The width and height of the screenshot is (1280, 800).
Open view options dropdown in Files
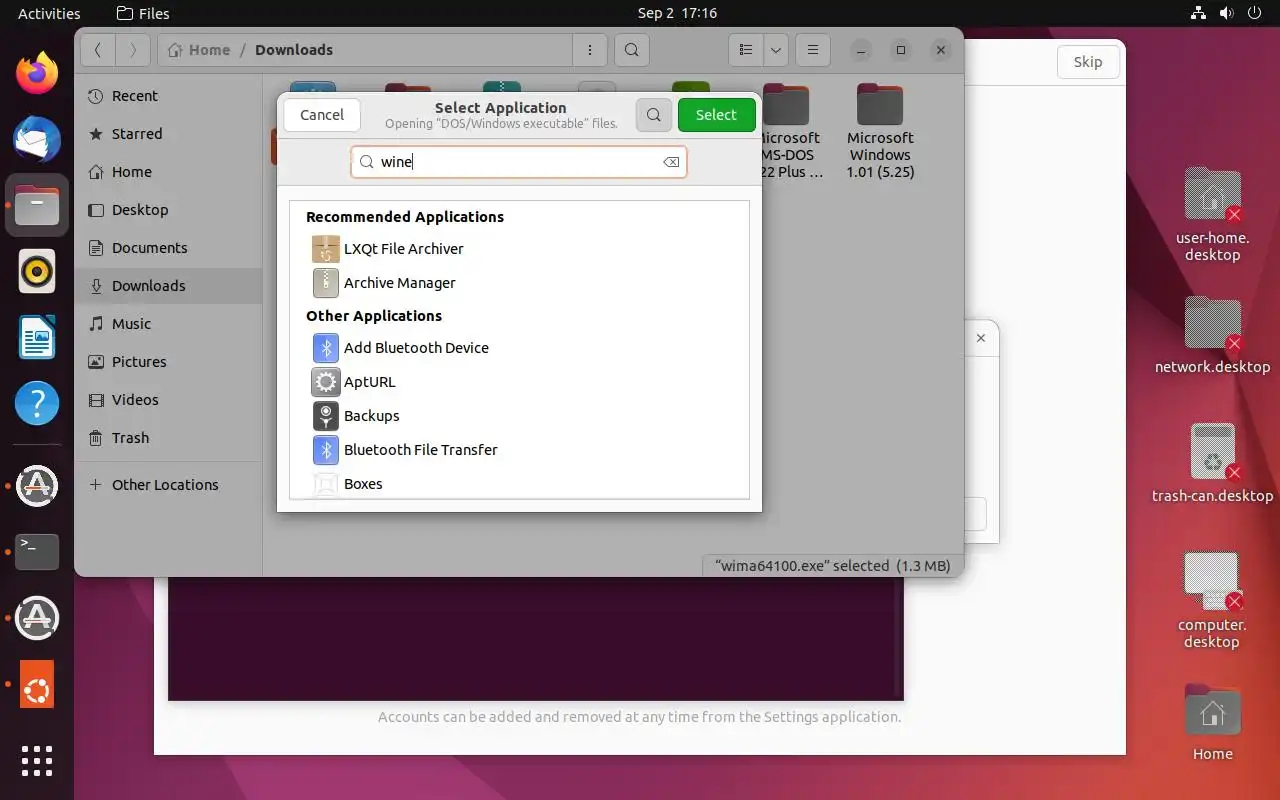click(776, 50)
